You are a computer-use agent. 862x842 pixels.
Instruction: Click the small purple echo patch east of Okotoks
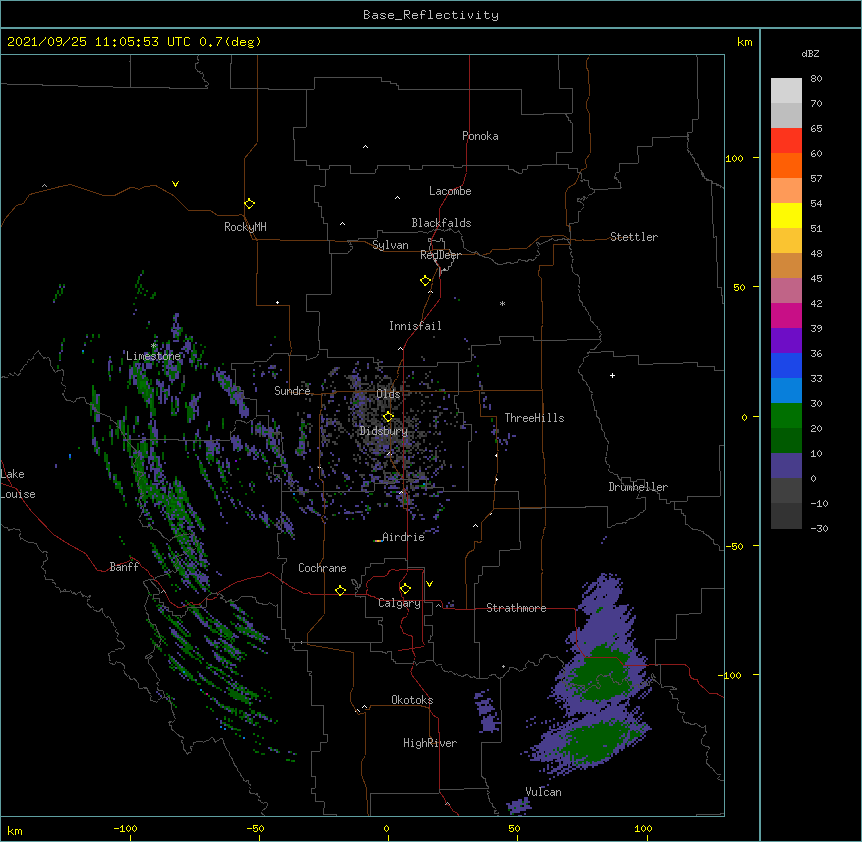[x=487, y=712]
